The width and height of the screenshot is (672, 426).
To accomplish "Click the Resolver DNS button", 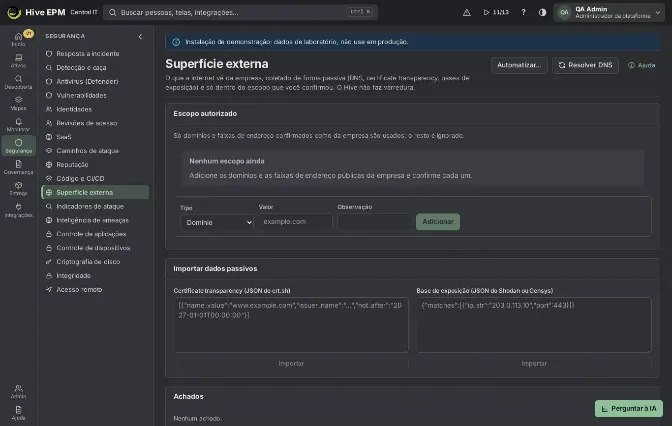I will click(x=585, y=65).
